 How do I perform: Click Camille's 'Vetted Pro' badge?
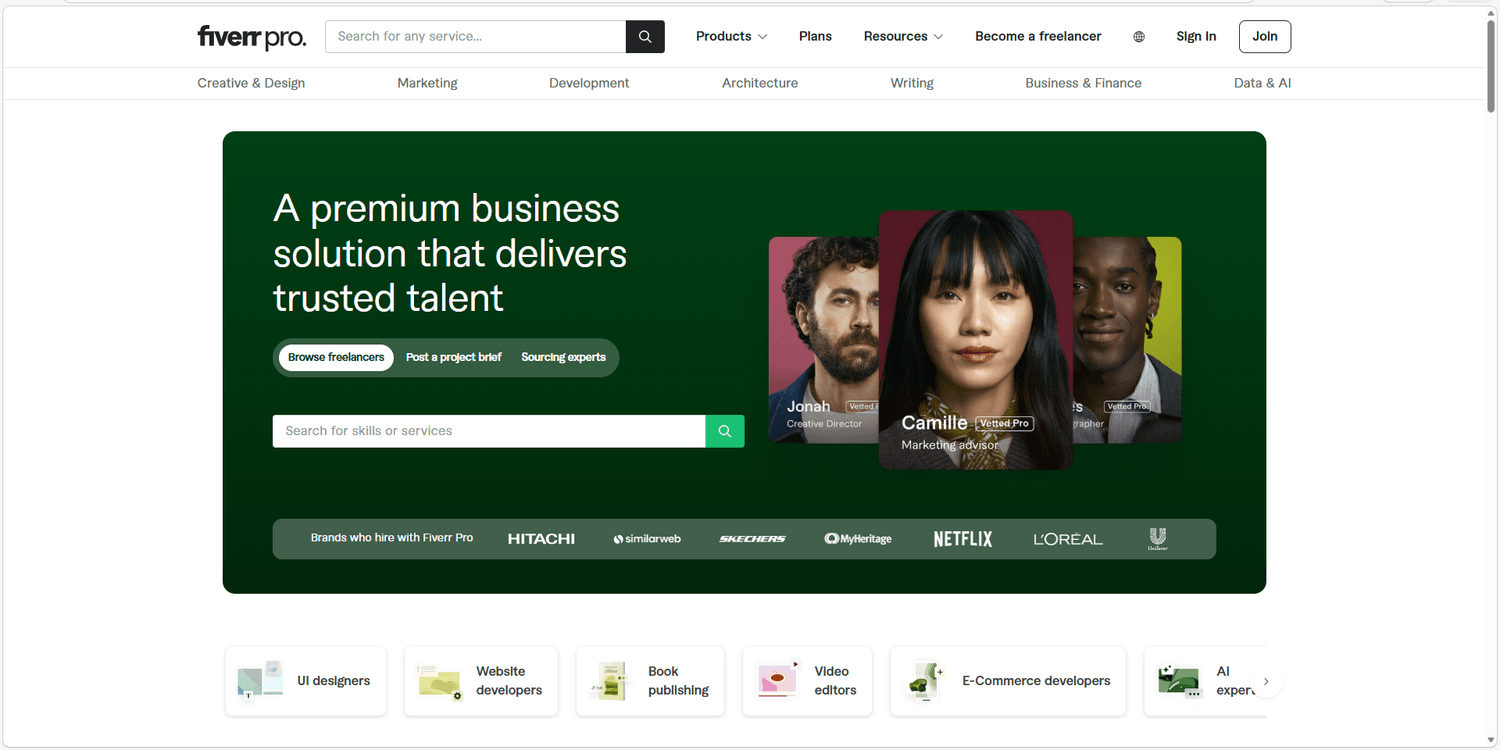[x=1004, y=424]
